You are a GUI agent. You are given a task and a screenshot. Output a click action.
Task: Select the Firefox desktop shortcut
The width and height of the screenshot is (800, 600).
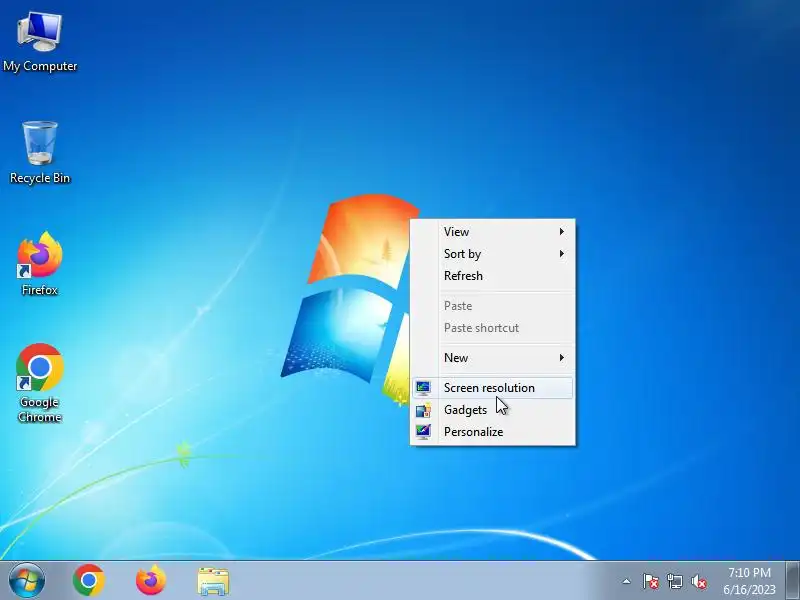pos(40,264)
